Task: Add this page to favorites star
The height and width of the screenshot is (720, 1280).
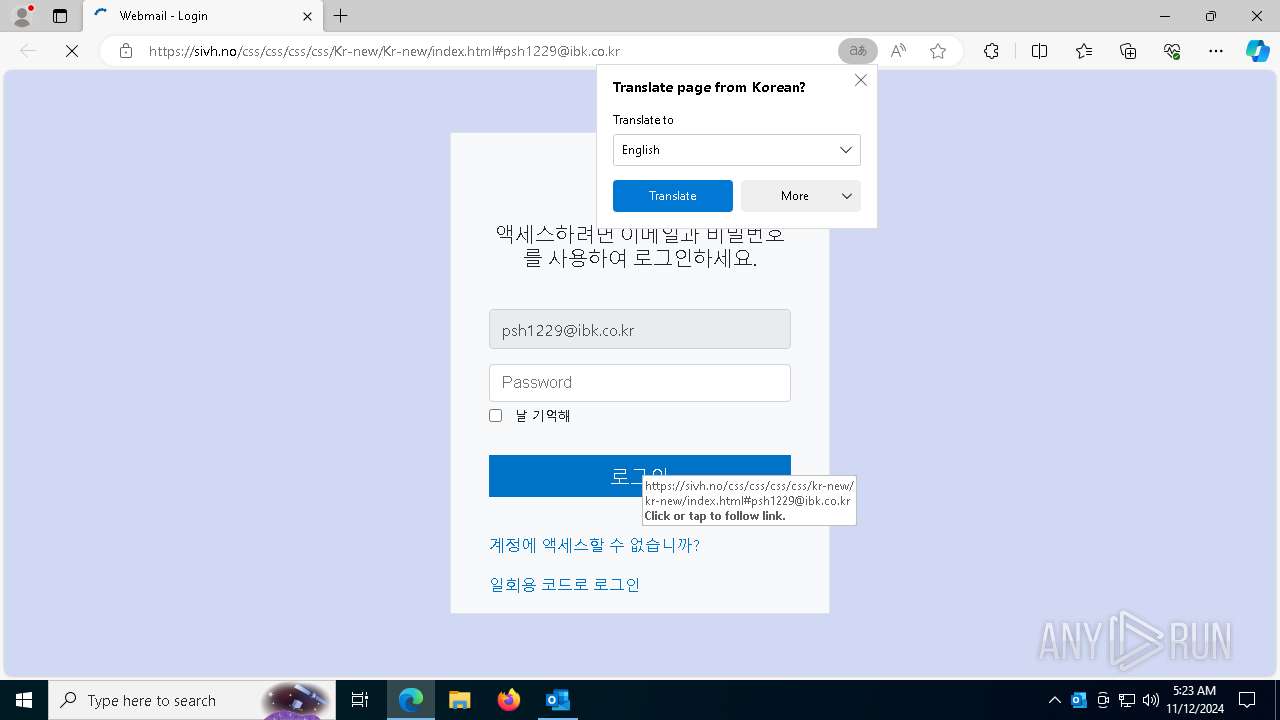Action: point(938,51)
